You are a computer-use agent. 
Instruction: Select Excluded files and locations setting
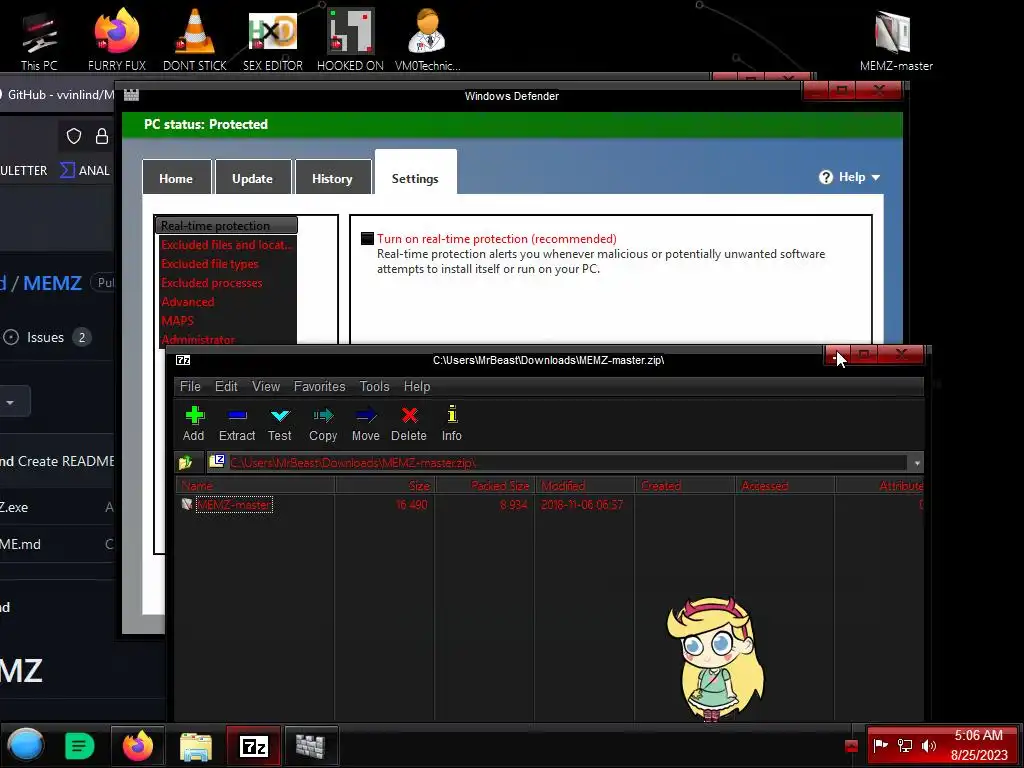pyautogui.click(x=226, y=245)
